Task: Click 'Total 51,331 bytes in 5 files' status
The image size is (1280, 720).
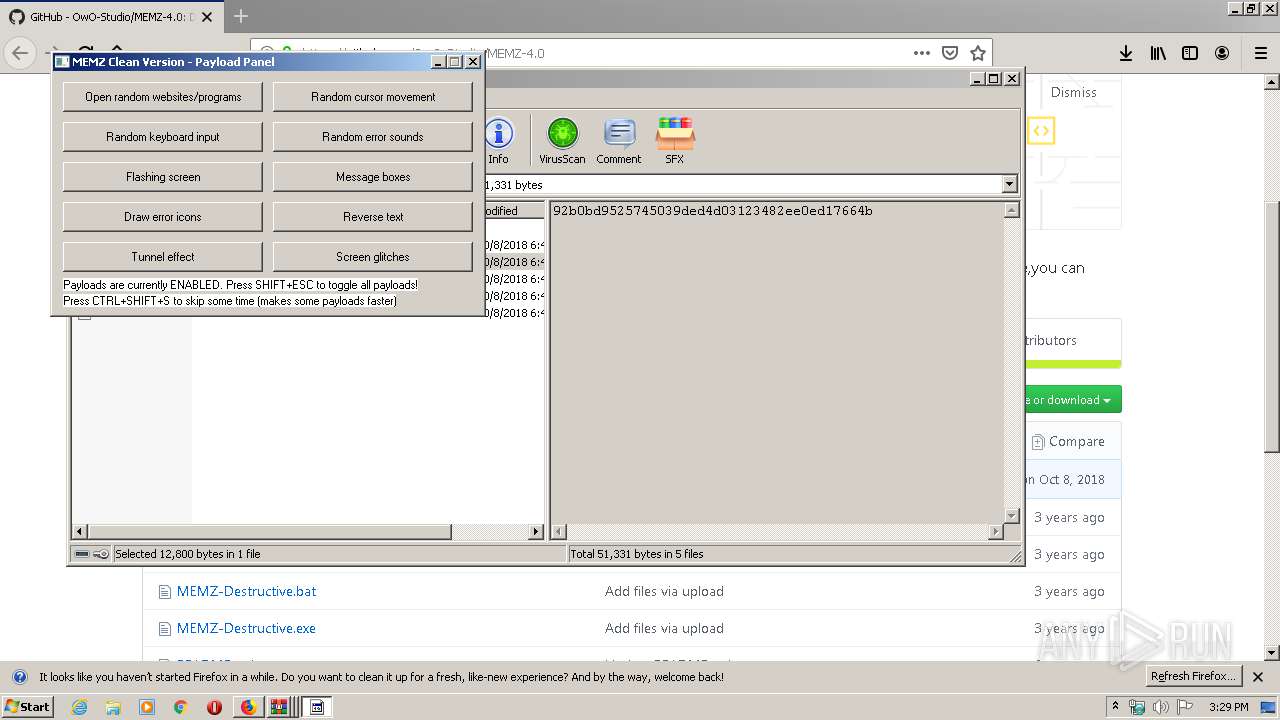Action: tap(636, 554)
